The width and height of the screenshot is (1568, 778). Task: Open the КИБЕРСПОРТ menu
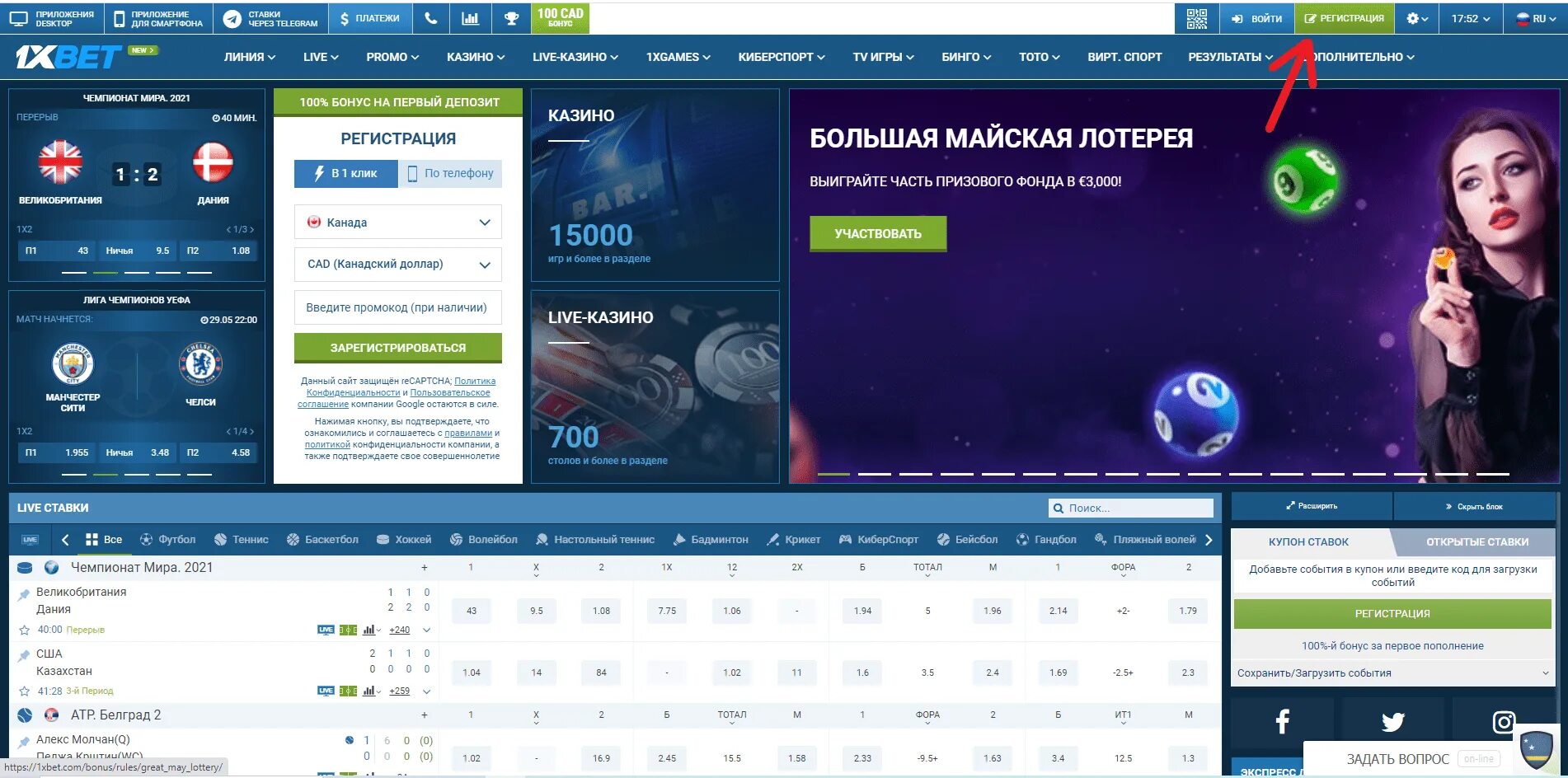point(781,57)
